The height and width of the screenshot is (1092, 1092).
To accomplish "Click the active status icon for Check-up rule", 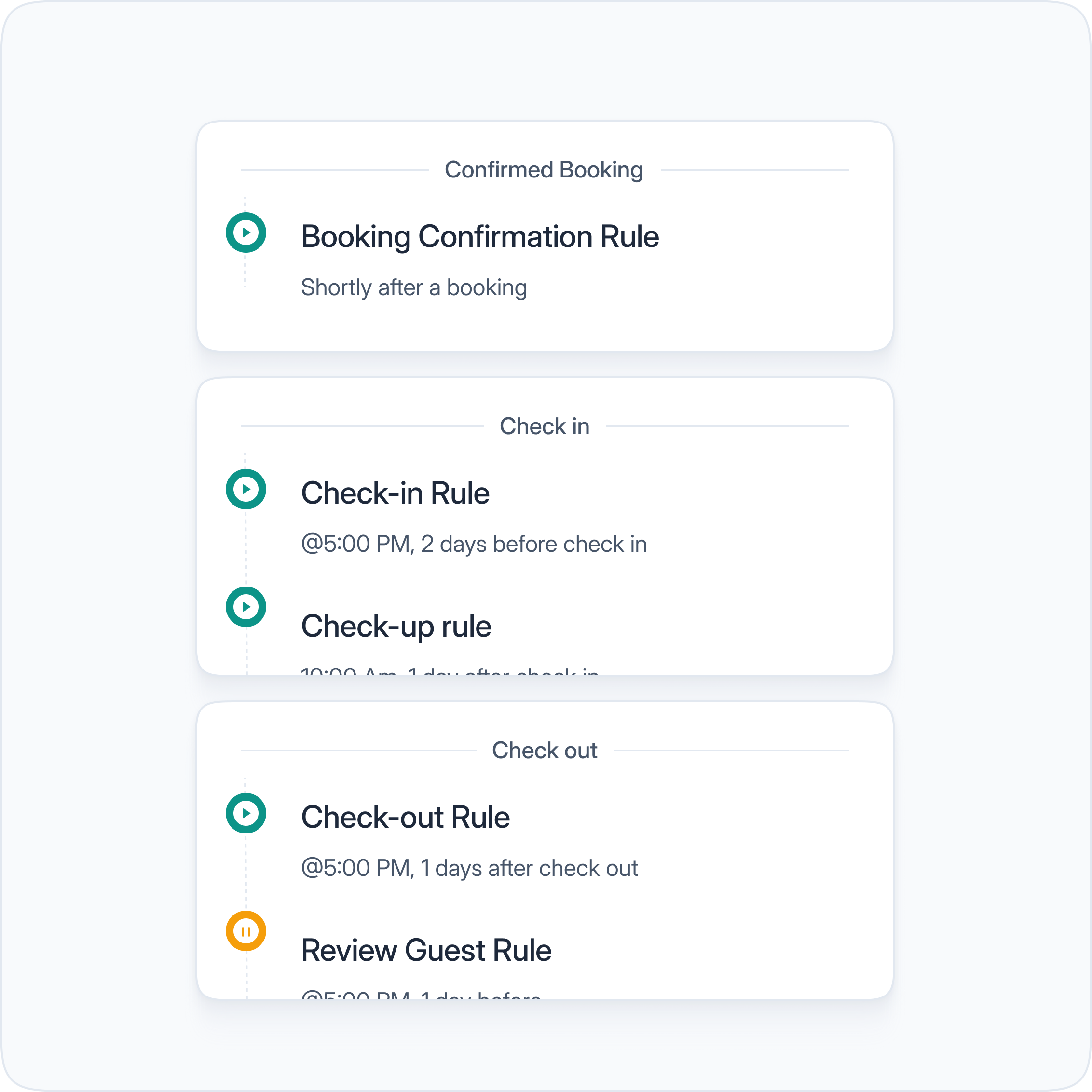I will (246, 606).
